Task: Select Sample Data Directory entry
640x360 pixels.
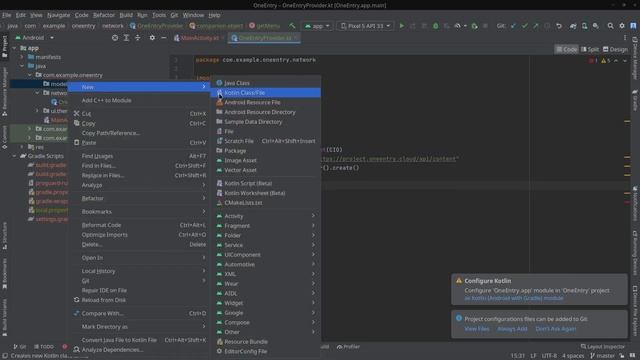Action: point(265,122)
